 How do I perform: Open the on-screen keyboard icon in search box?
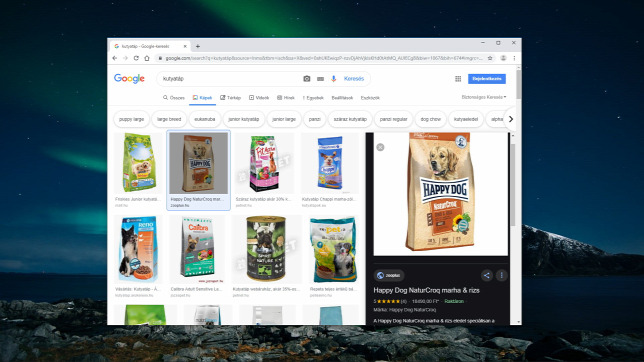pyautogui.click(x=320, y=79)
